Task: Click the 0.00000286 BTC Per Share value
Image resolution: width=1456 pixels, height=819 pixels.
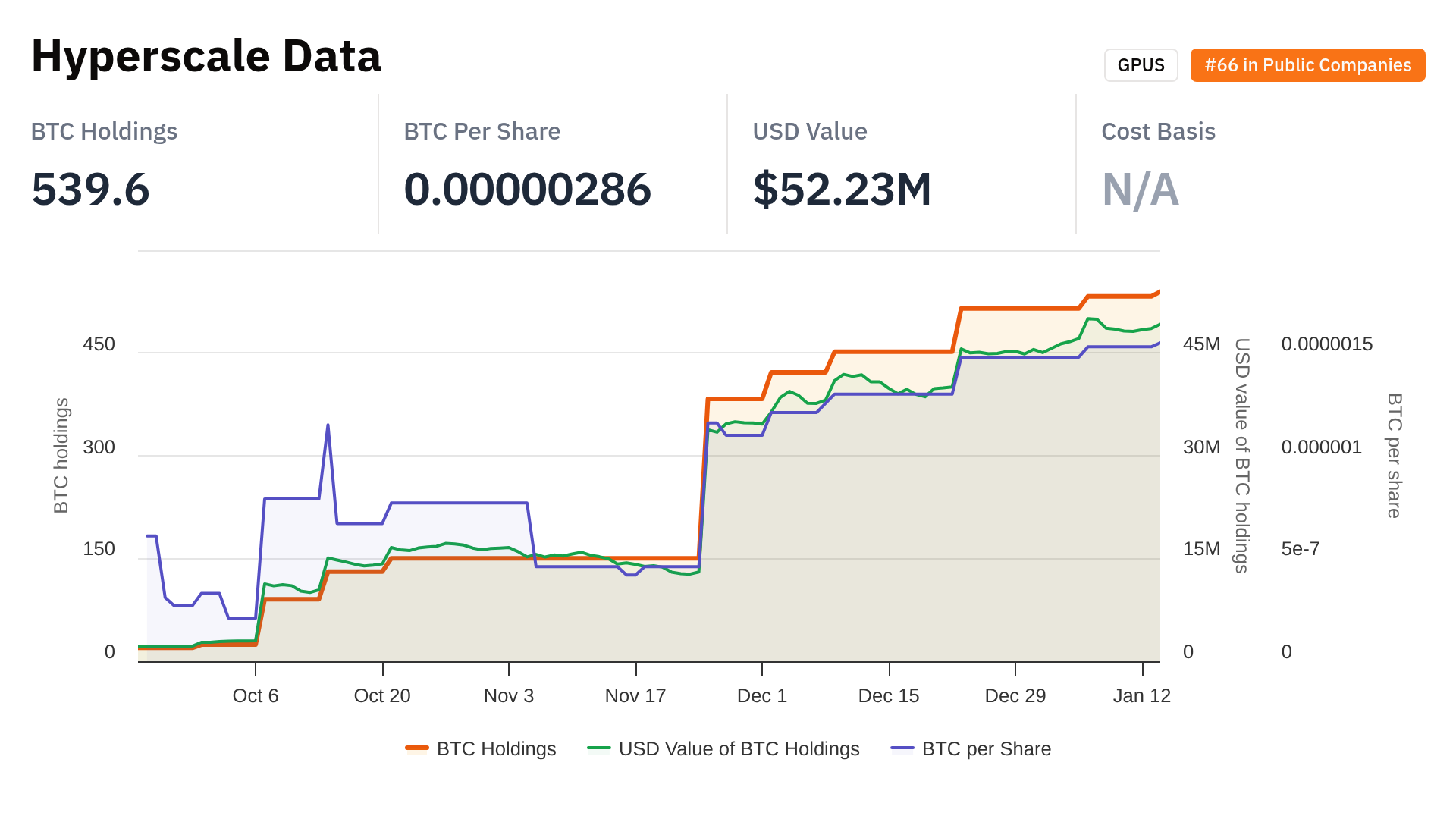Action: 527,189
